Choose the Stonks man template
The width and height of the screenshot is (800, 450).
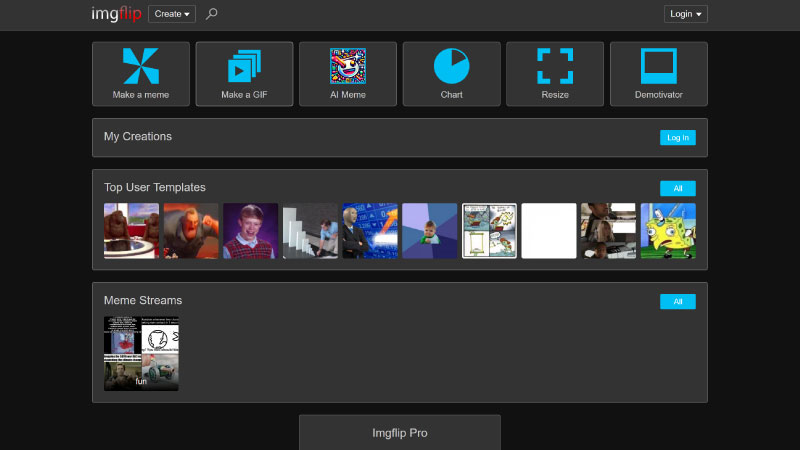pos(370,231)
